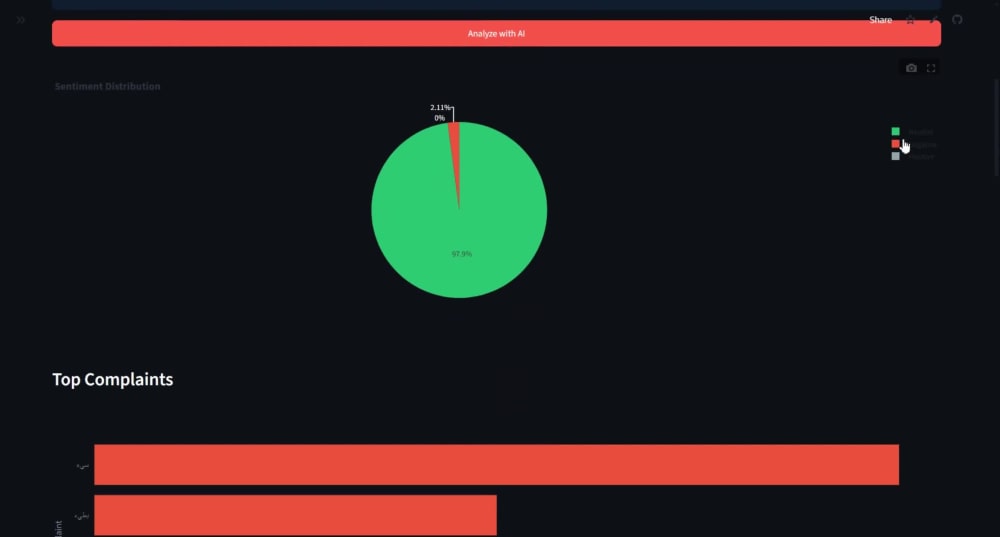Viewport: 1000px width, 537px height.
Task: Toggle the red legend entry in the pie chart
Action: point(913,144)
